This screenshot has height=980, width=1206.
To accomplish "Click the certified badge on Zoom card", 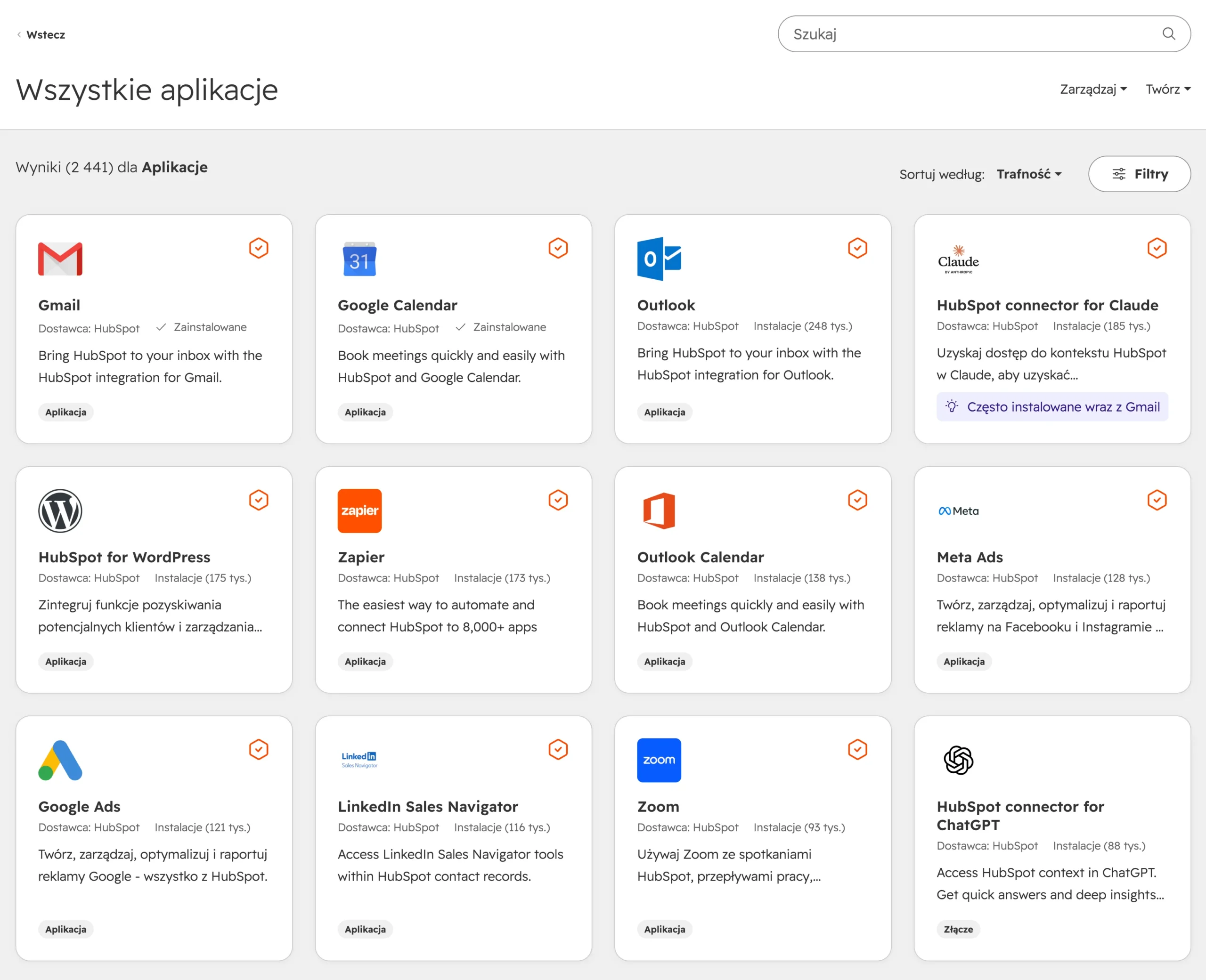I will point(857,749).
